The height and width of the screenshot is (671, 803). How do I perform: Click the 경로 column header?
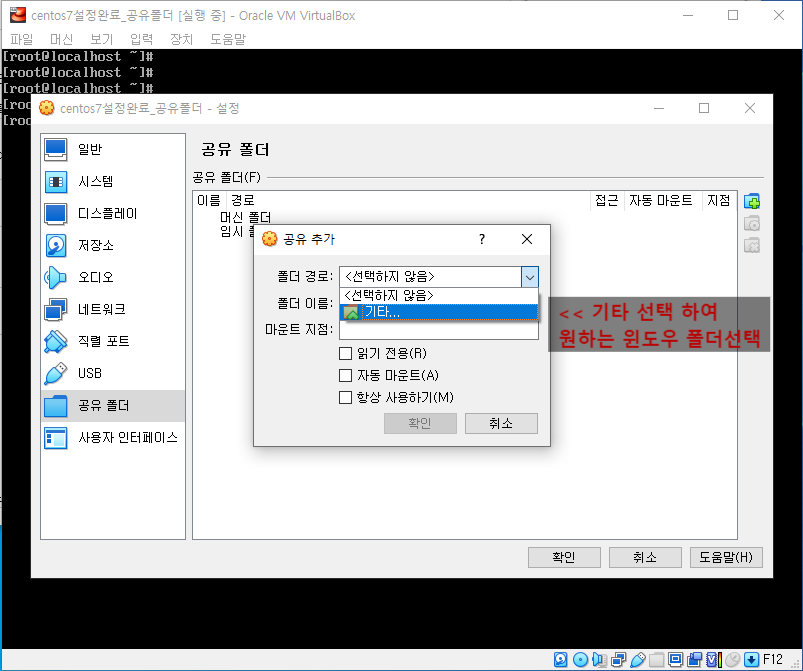408,200
